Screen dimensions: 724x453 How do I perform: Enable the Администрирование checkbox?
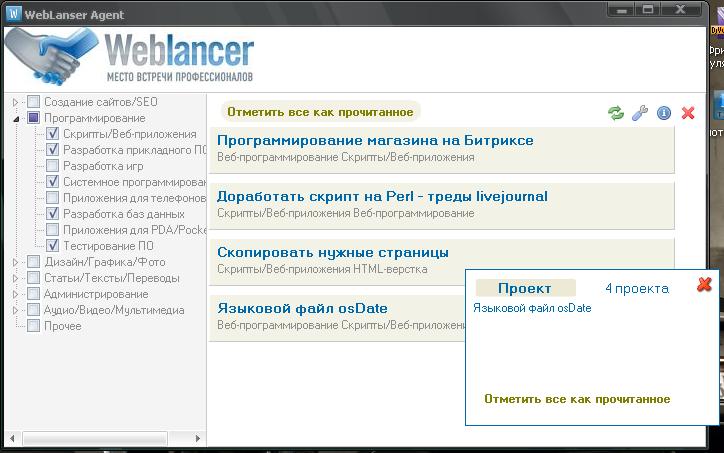33,294
